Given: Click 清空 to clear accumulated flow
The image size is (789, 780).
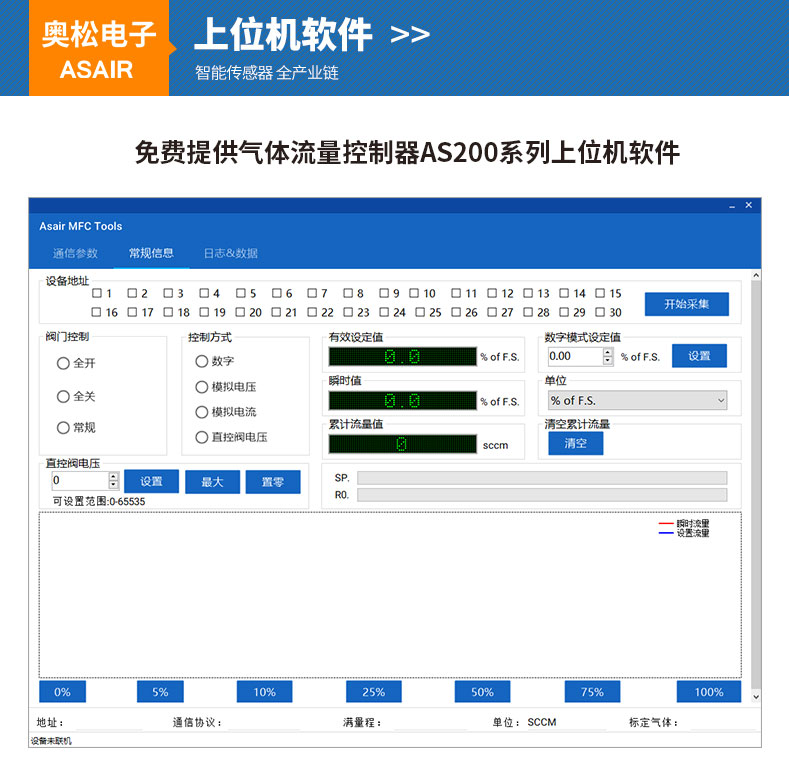Looking at the screenshot, I should 575,443.
